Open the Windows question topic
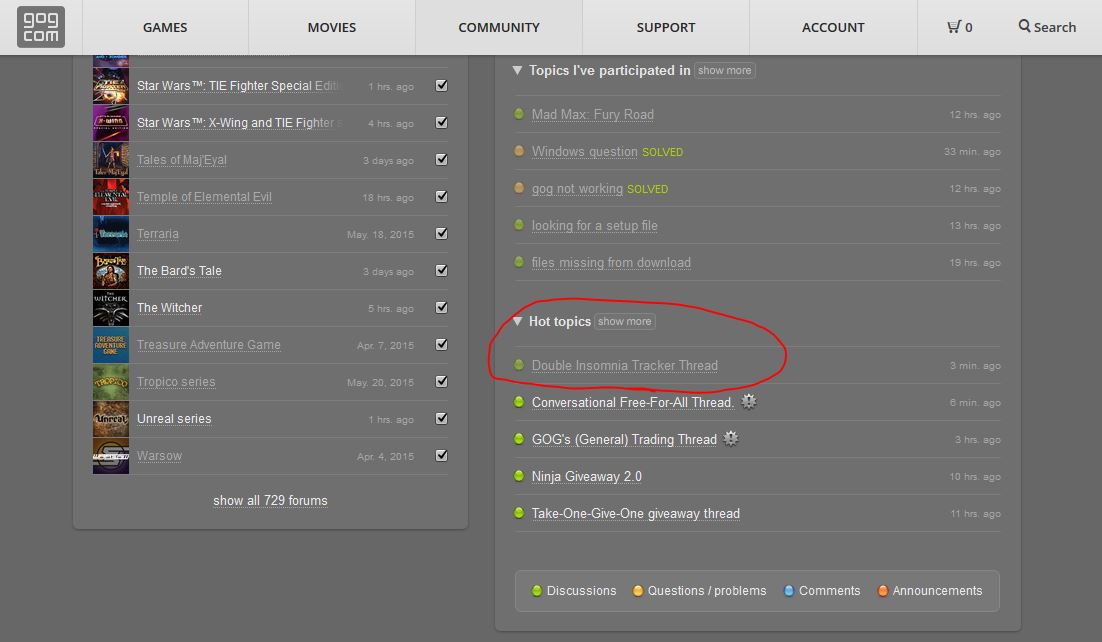 pyautogui.click(x=585, y=152)
